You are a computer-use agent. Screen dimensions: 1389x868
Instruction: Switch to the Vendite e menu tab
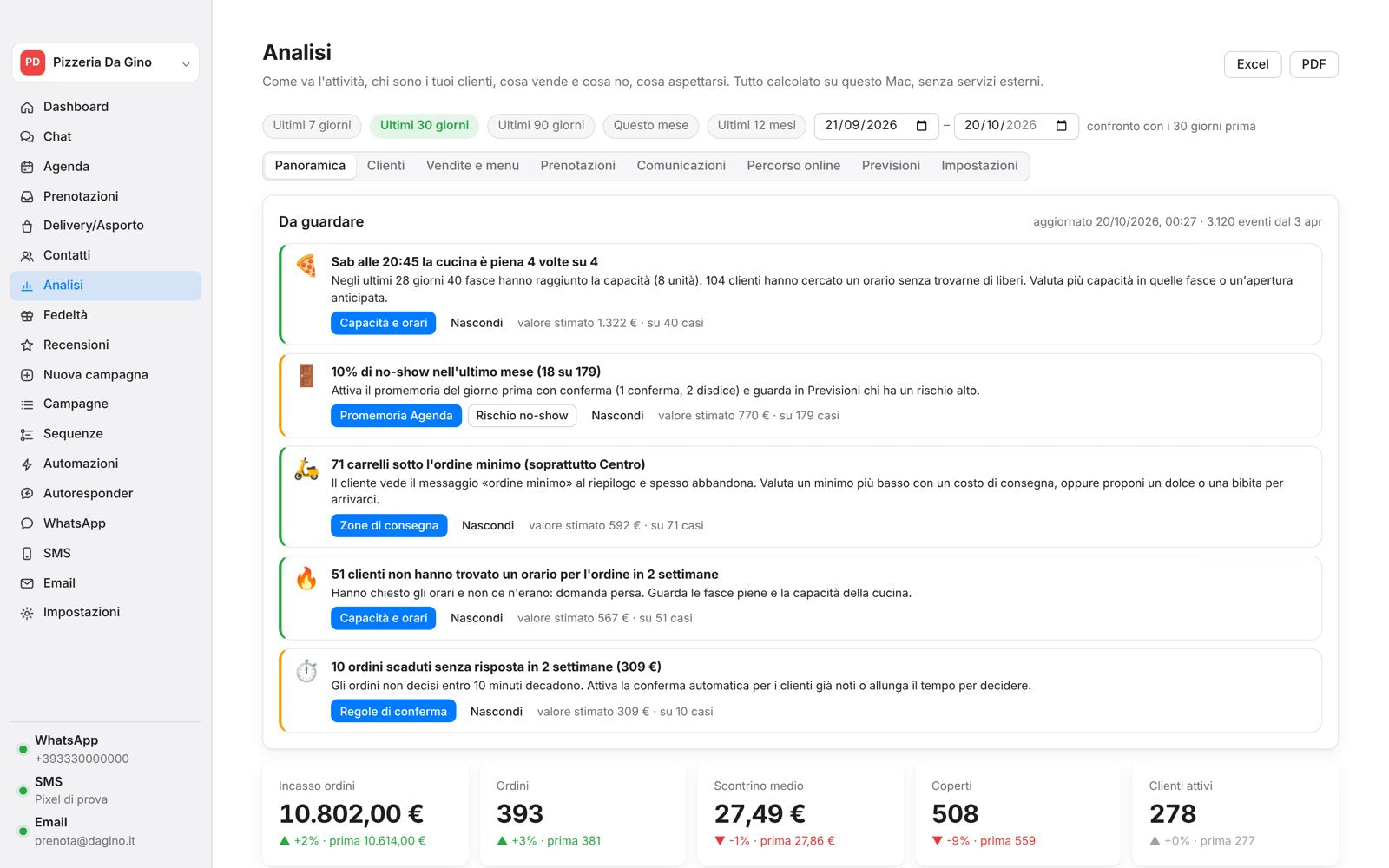pyautogui.click(x=472, y=166)
